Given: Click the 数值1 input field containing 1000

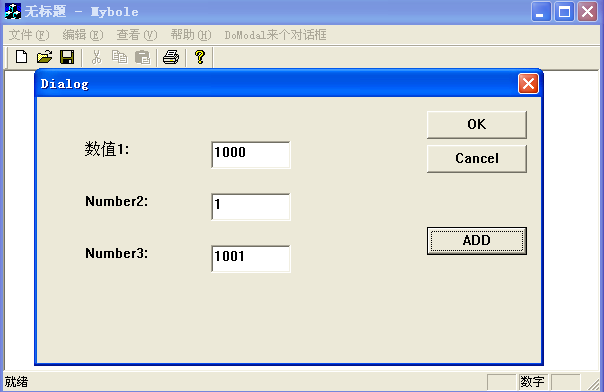Looking at the screenshot, I should pos(251,155).
